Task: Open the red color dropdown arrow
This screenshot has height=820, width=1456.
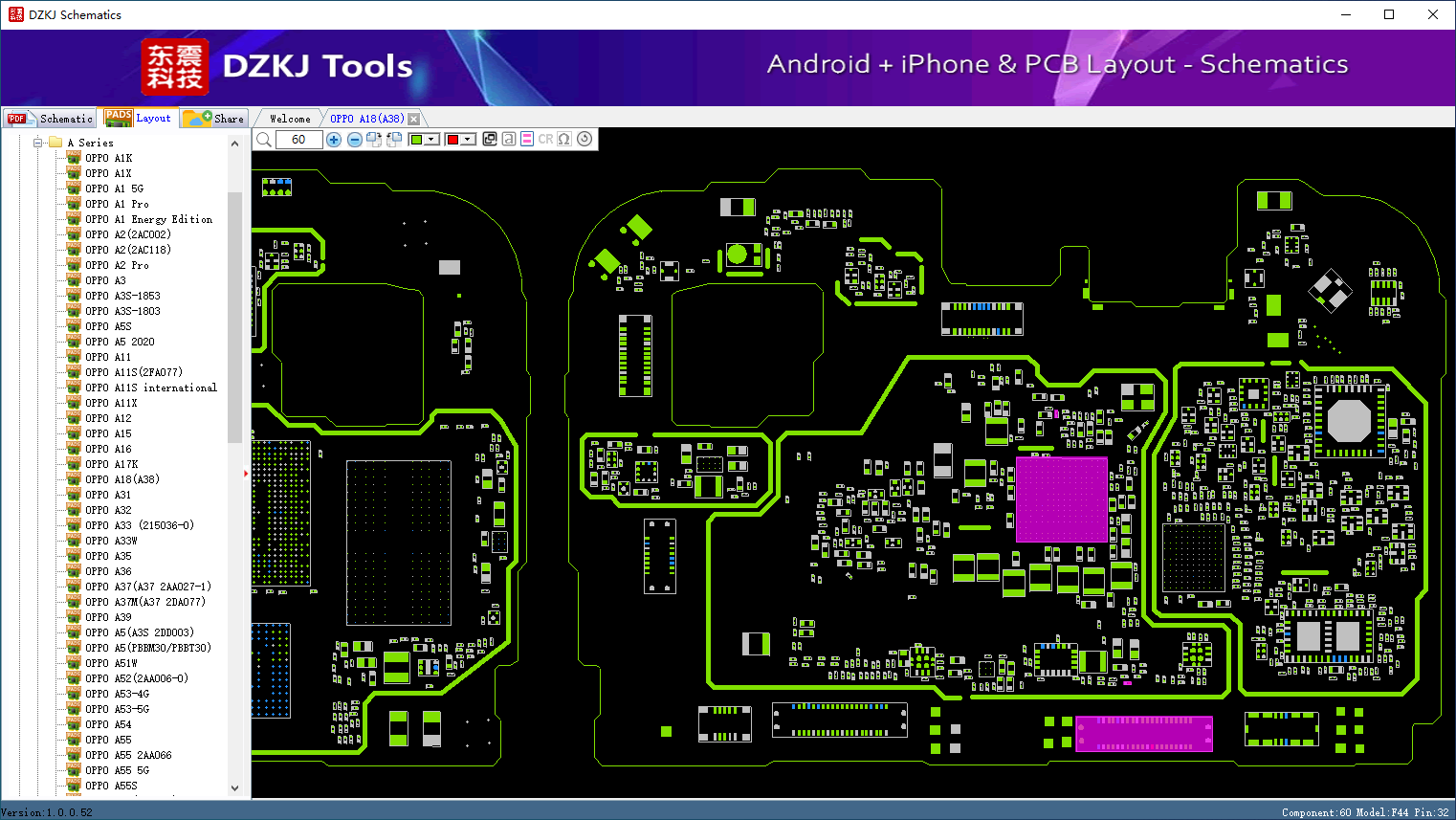Action: click(x=468, y=140)
